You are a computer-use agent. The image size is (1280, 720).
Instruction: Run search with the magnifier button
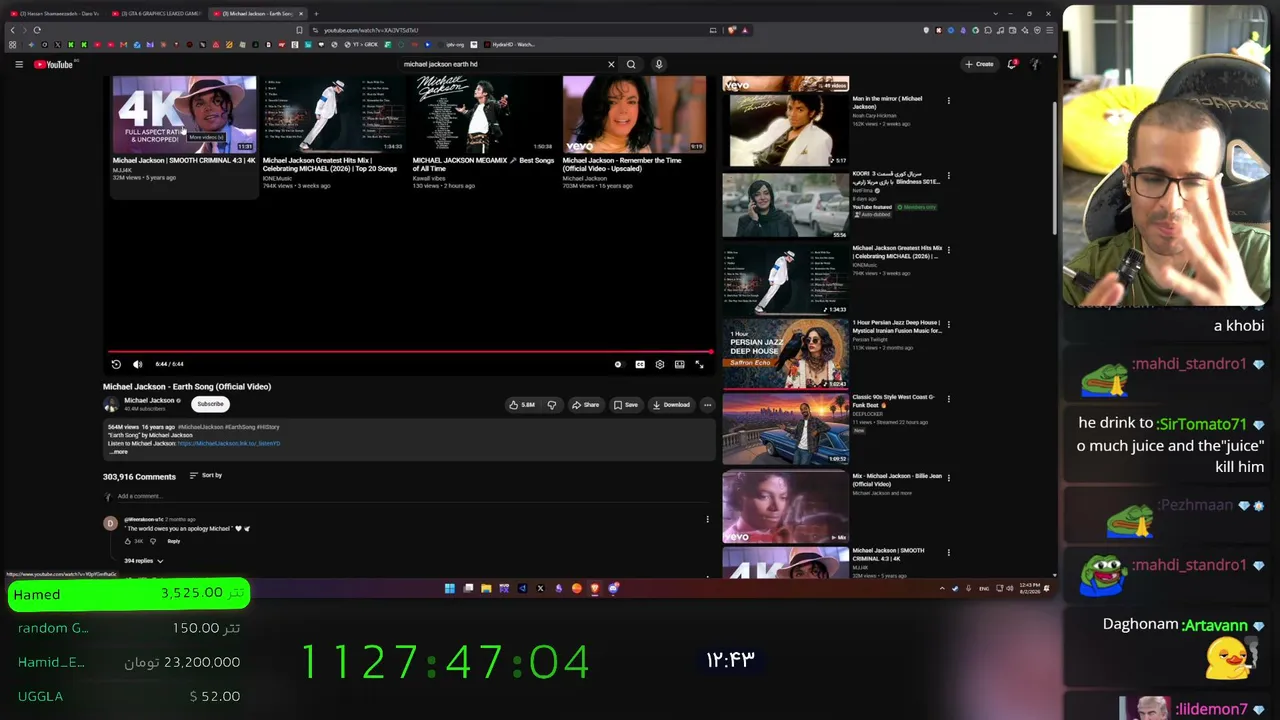(x=631, y=64)
